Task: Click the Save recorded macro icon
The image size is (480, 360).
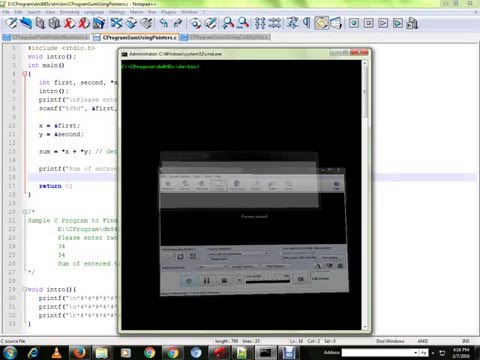Action: click(x=412, y=23)
